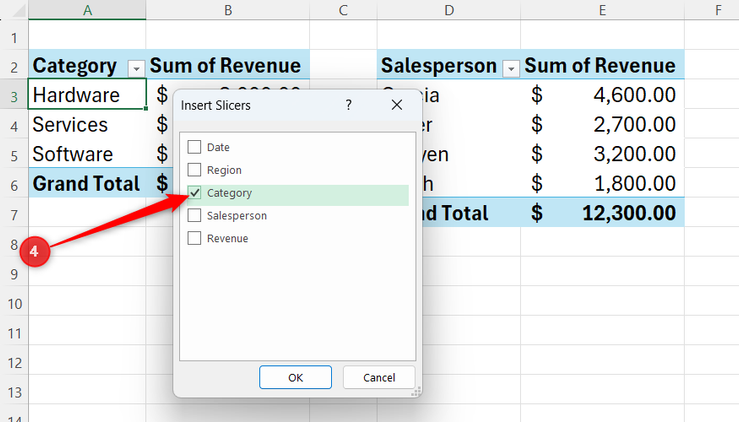This screenshot has height=422, width=739.
Task: Click the 2,700.00 revenue cell
Action: click(602, 124)
